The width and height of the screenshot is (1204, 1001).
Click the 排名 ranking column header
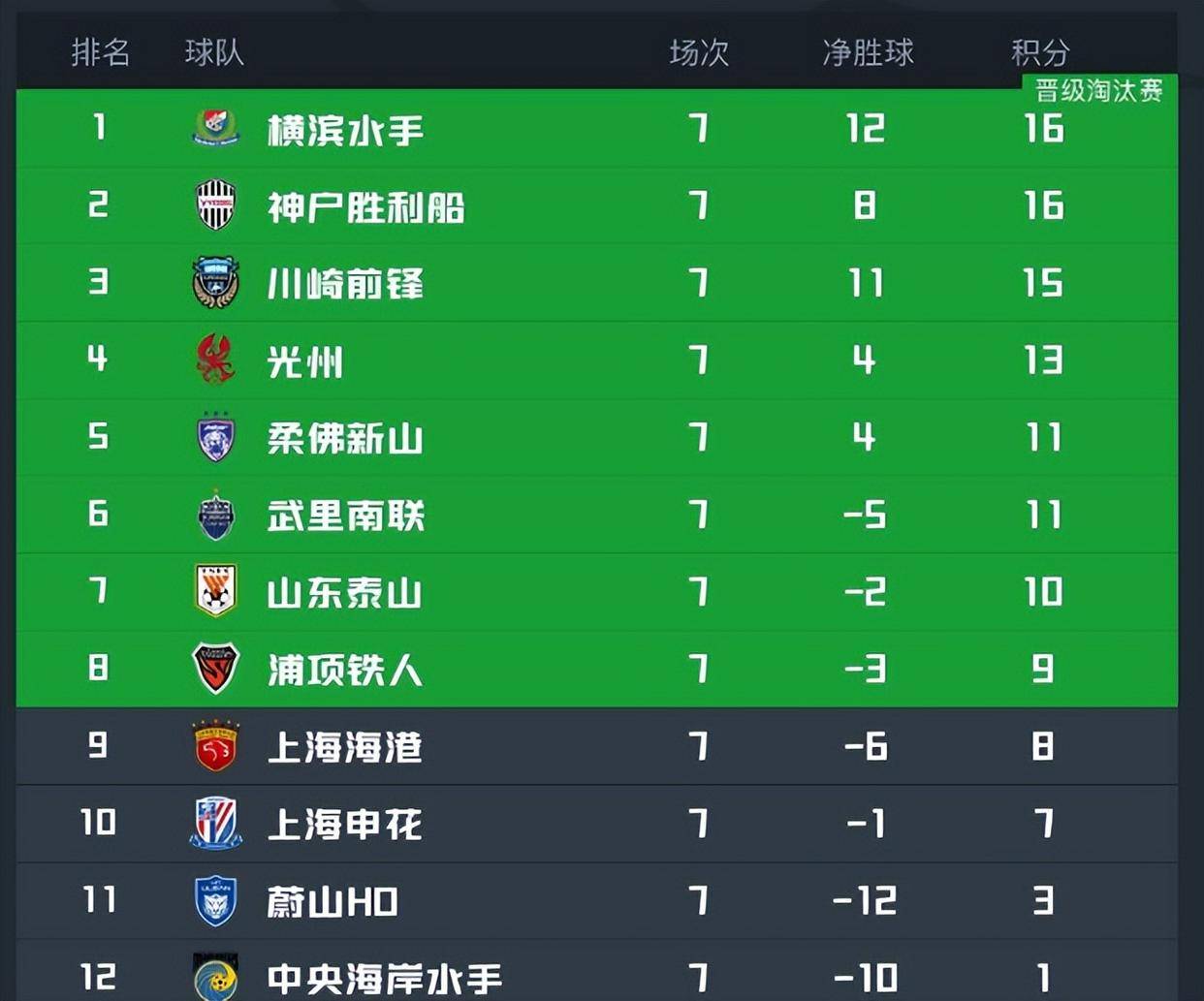(x=100, y=52)
